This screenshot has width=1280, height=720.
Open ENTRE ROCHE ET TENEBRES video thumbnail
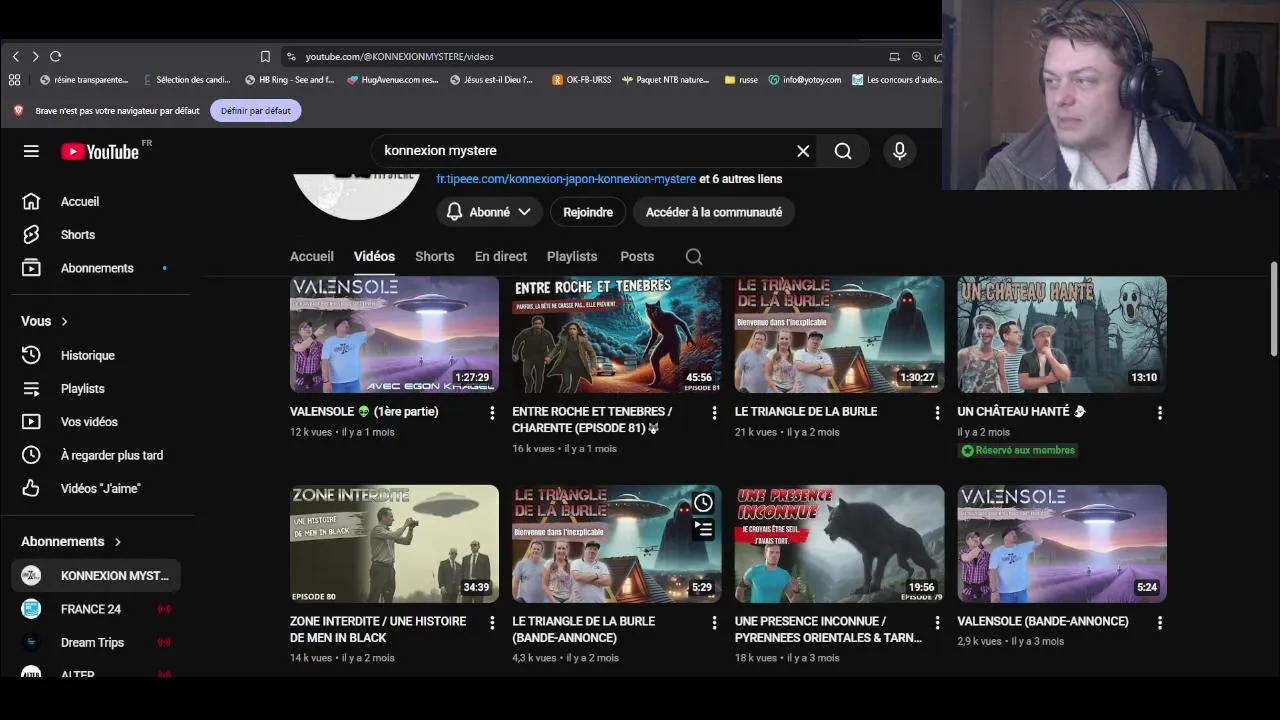pos(617,334)
